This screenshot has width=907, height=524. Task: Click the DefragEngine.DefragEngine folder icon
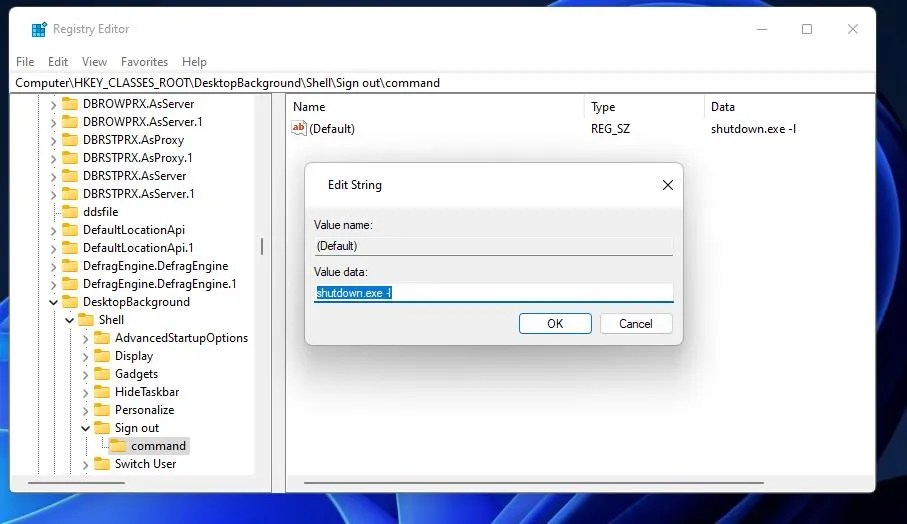[x=70, y=265]
